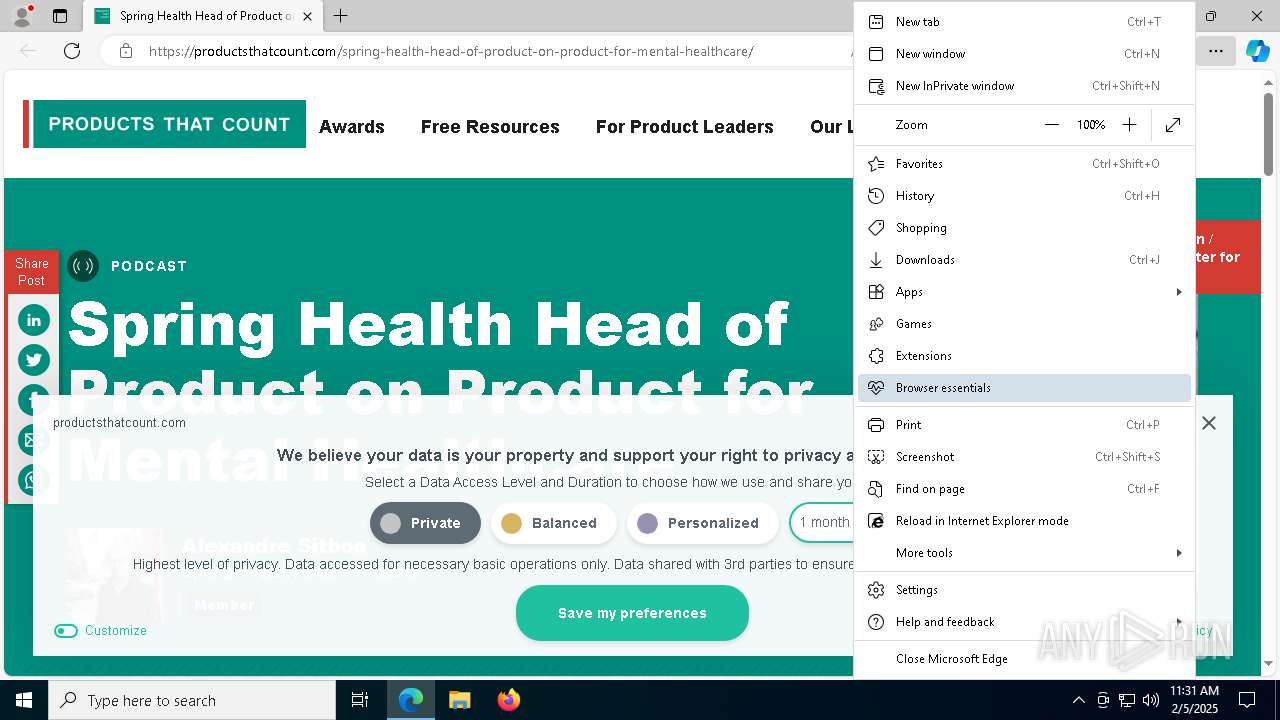The image size is (1280, 720).
Task: Close the privacy consent banner
Action: (1209, 423)
